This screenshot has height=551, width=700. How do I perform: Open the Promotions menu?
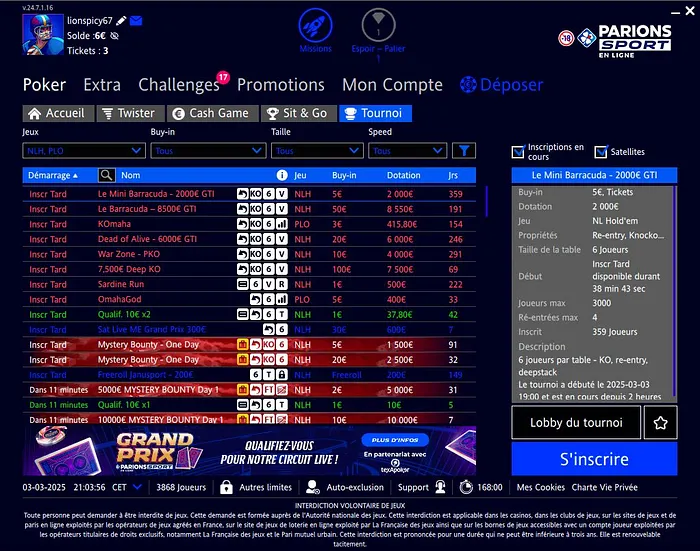281,85
